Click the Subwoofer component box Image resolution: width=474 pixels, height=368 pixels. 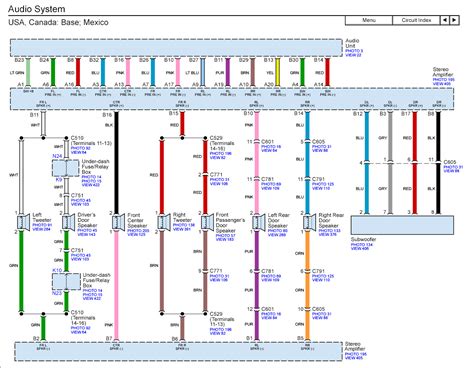[x=402, y=225]
